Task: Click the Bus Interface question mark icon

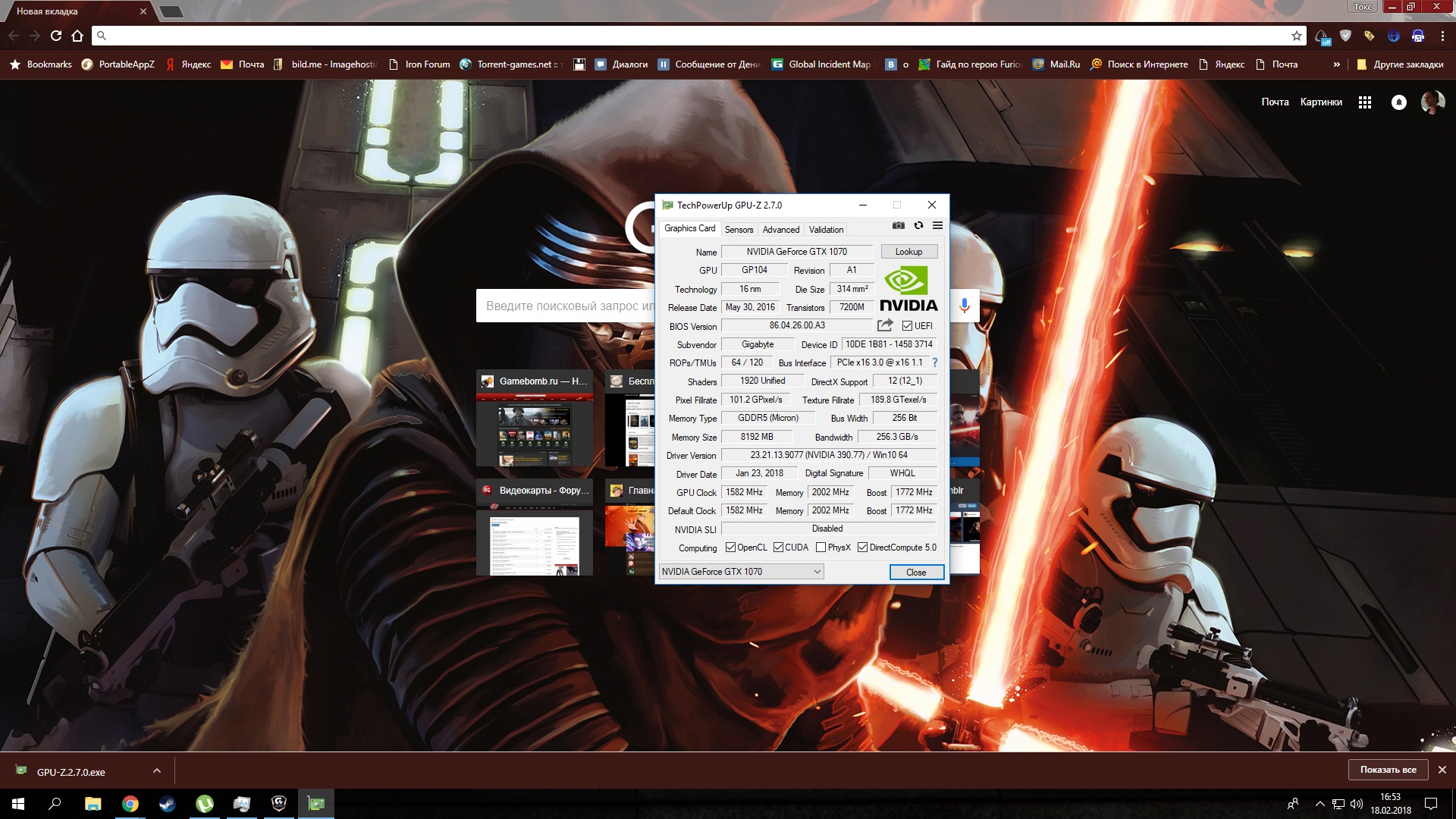Action: [x=935, y=362]
